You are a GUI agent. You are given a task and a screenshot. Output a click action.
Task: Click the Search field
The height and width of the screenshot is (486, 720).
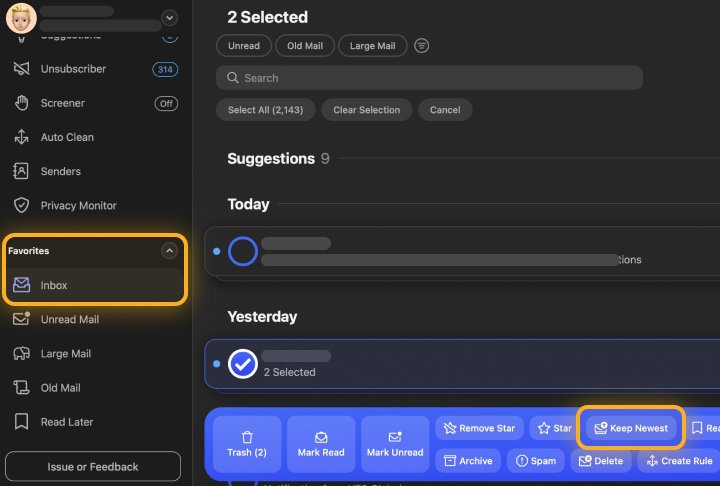point(429,78)
